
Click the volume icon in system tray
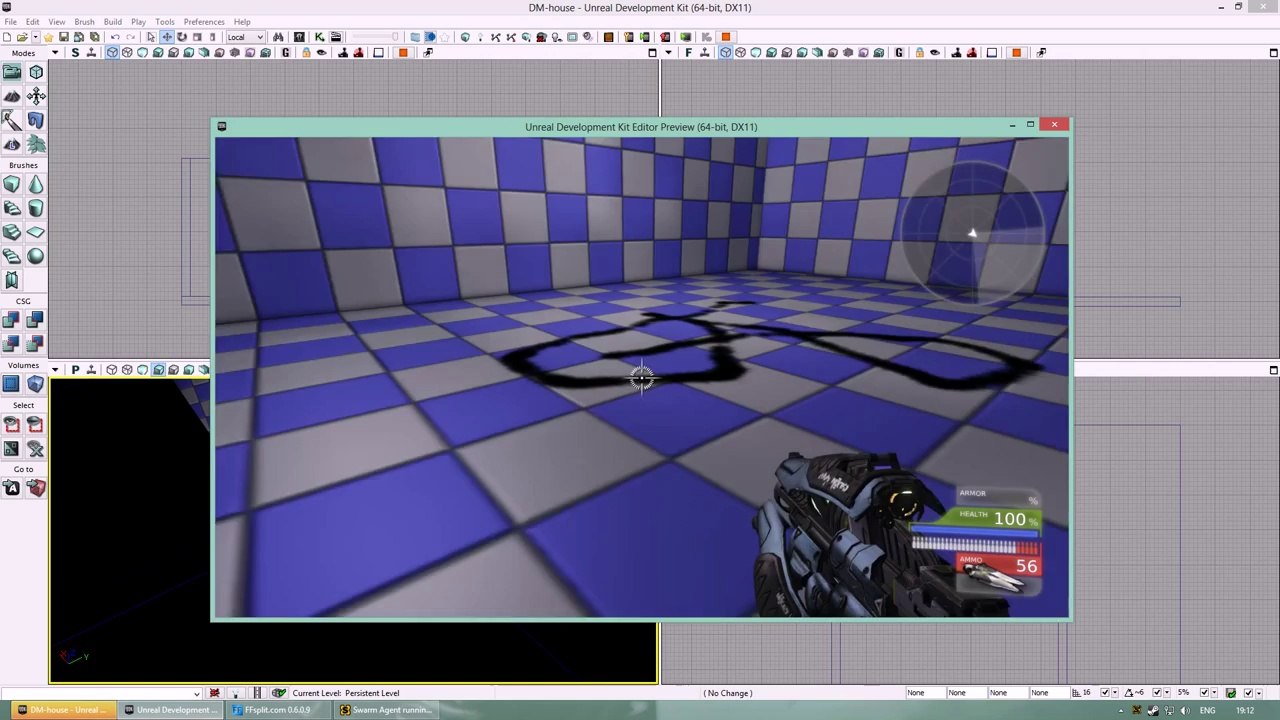click(x=1185, y=711)
